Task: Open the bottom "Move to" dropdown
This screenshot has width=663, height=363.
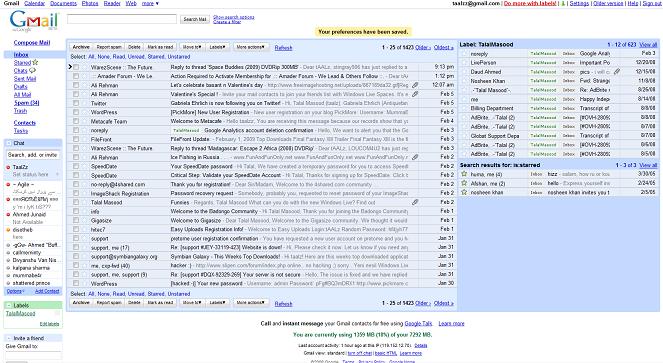Action: point(192,302)
